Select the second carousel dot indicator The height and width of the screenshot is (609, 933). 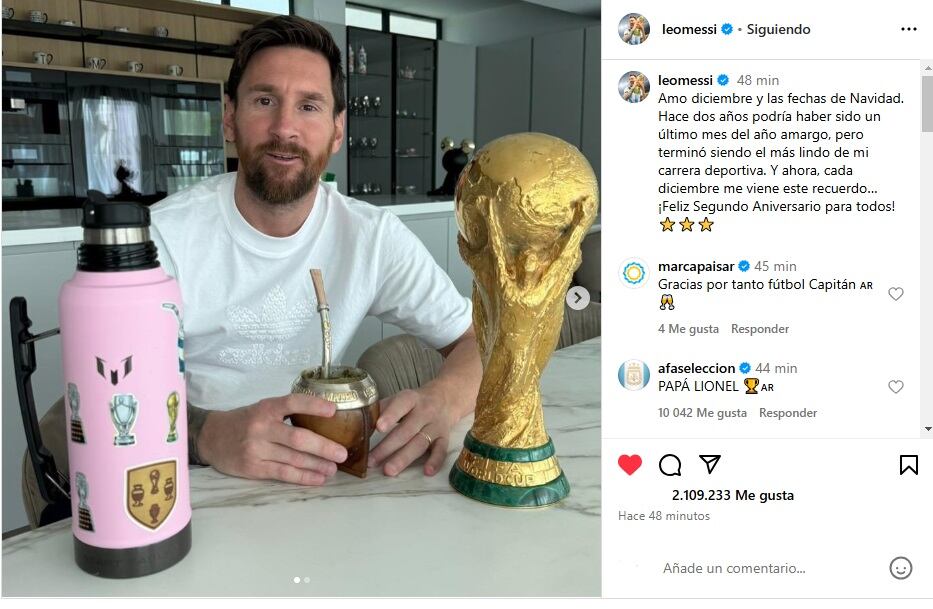pyautogui.click(x=307, y=580)
